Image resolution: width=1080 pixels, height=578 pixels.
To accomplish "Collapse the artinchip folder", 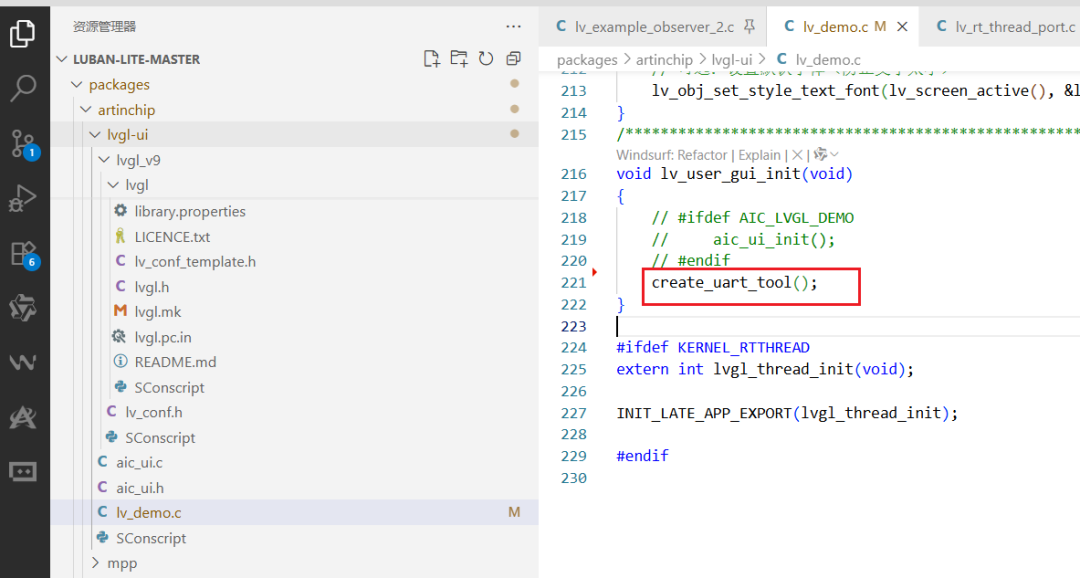I will [85, 110].
